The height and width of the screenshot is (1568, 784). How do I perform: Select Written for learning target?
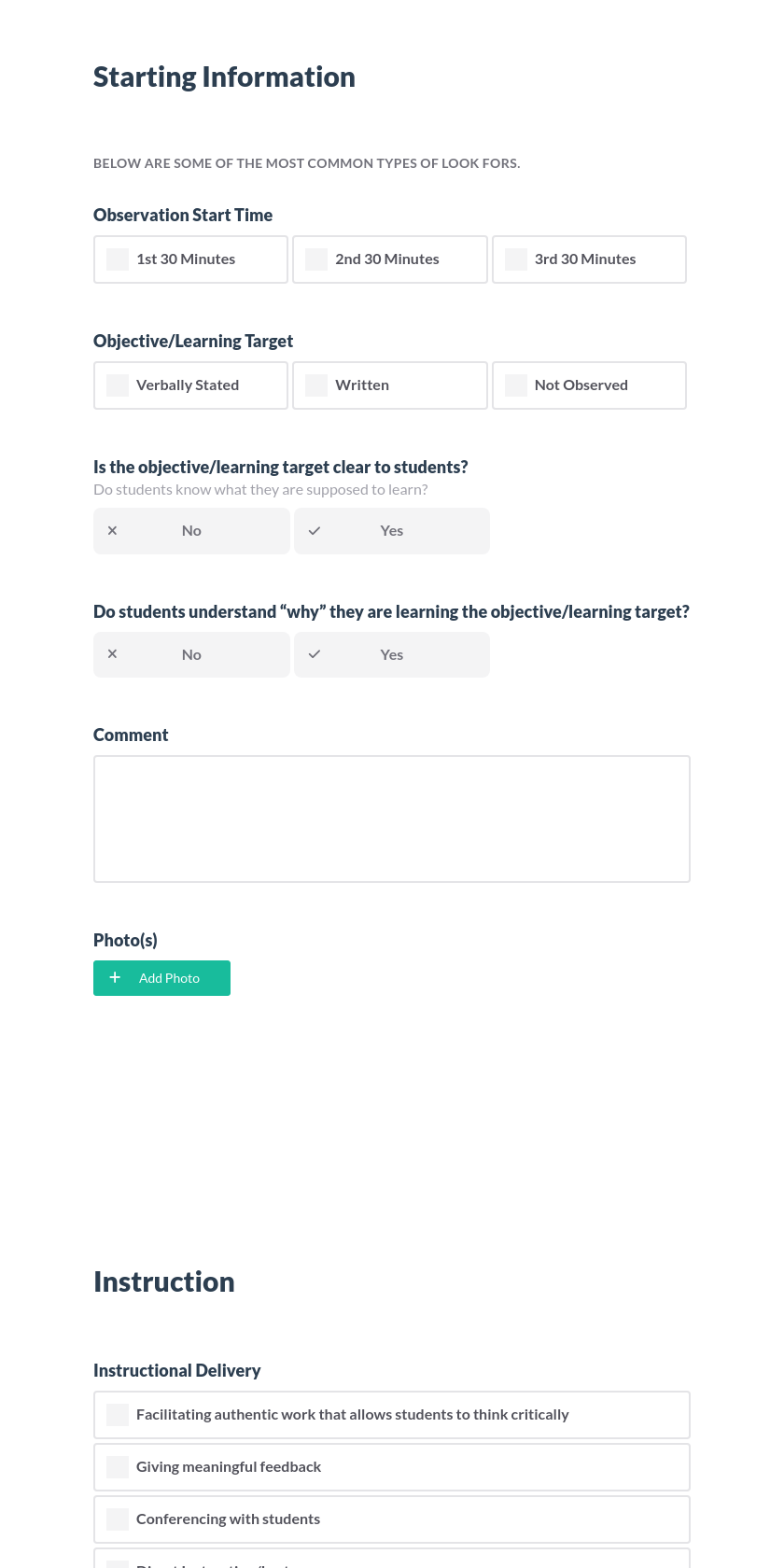click(316, 385)
